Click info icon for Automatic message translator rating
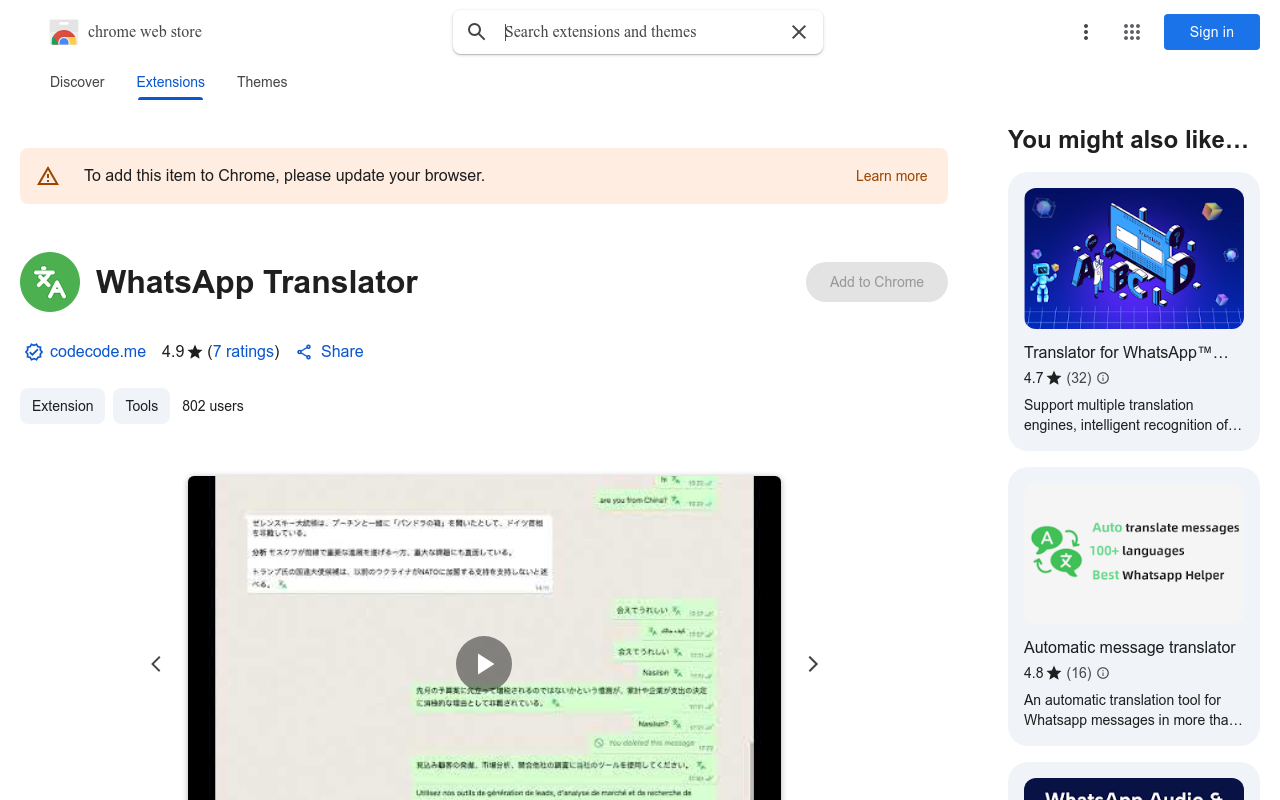Viewport: 1280px width, 800px height. (x=1103, y=673)
